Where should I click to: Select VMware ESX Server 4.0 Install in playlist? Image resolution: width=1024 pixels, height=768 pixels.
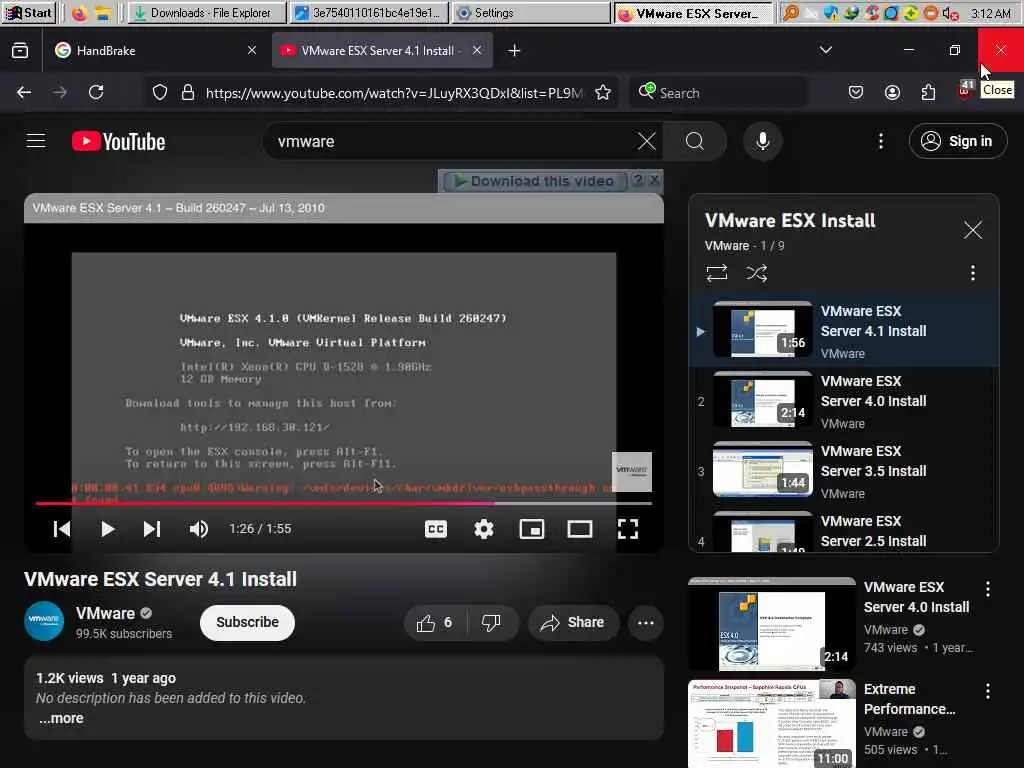(x=844, y=401)
